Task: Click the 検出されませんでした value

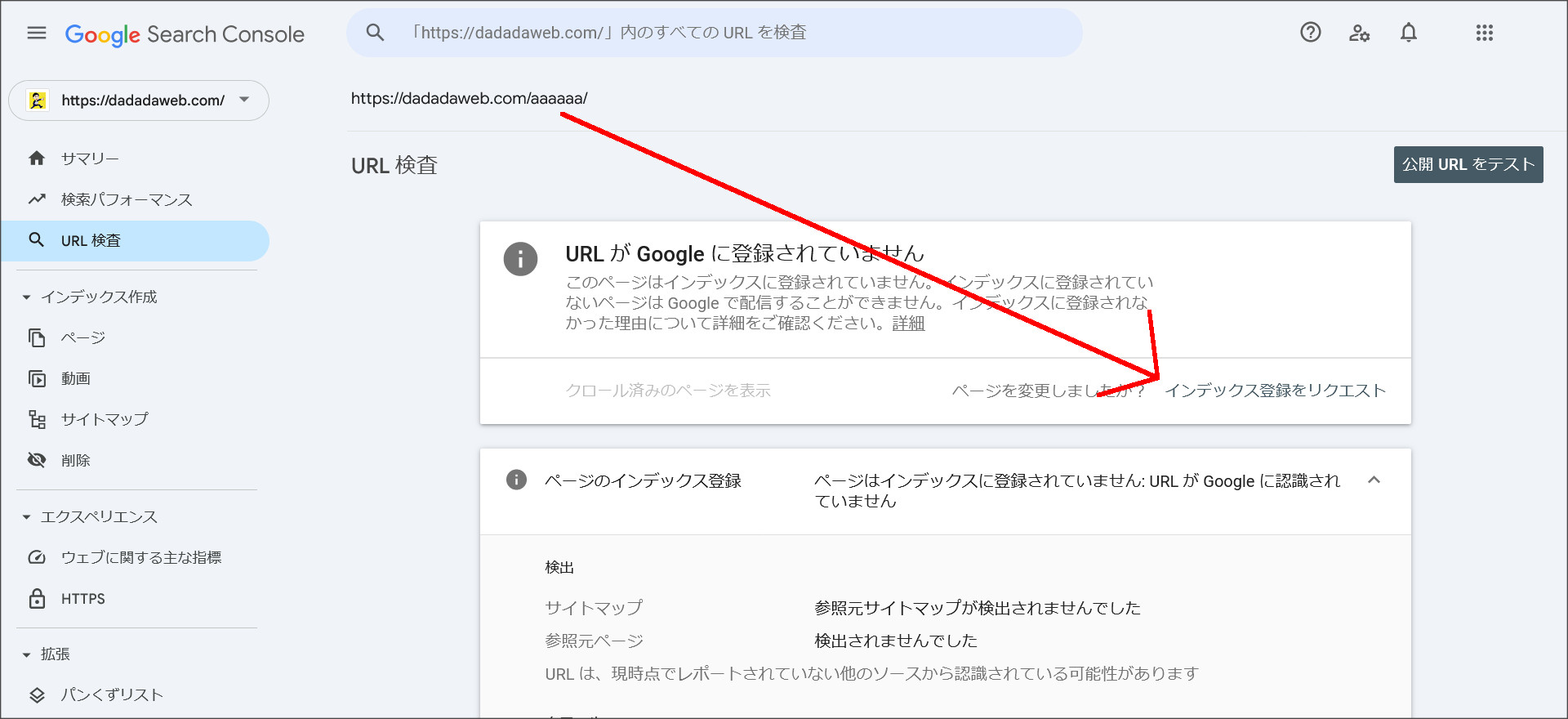Action: click(896, 641)
